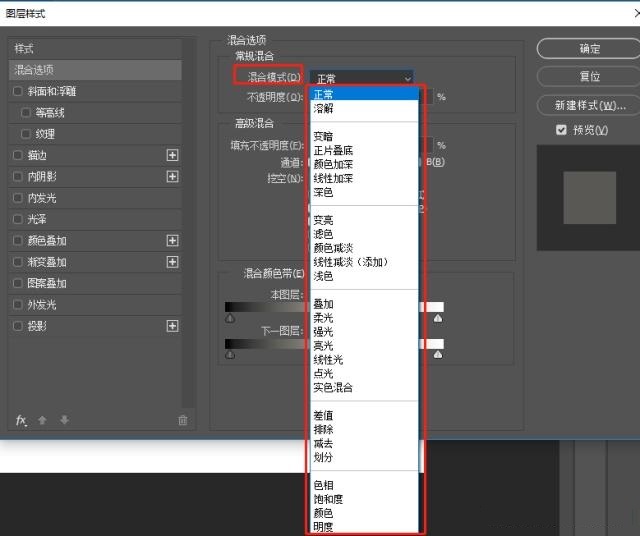Add another 渐变叠加 effect with its plus icon

[172, 262]
